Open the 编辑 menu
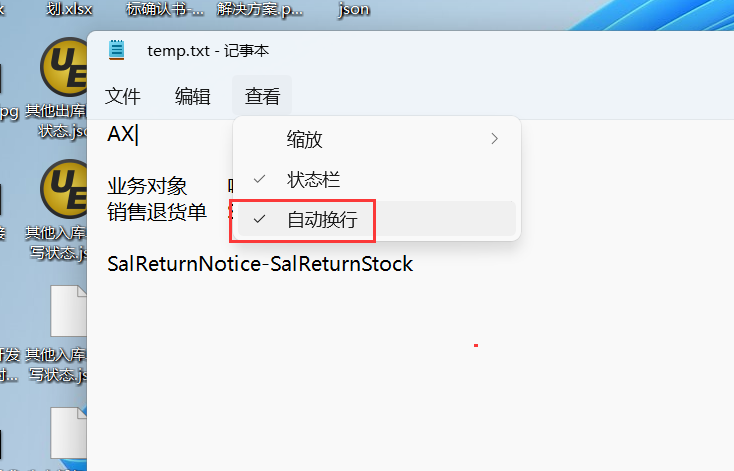The image size is (734, 471). (x=192, y=96)
